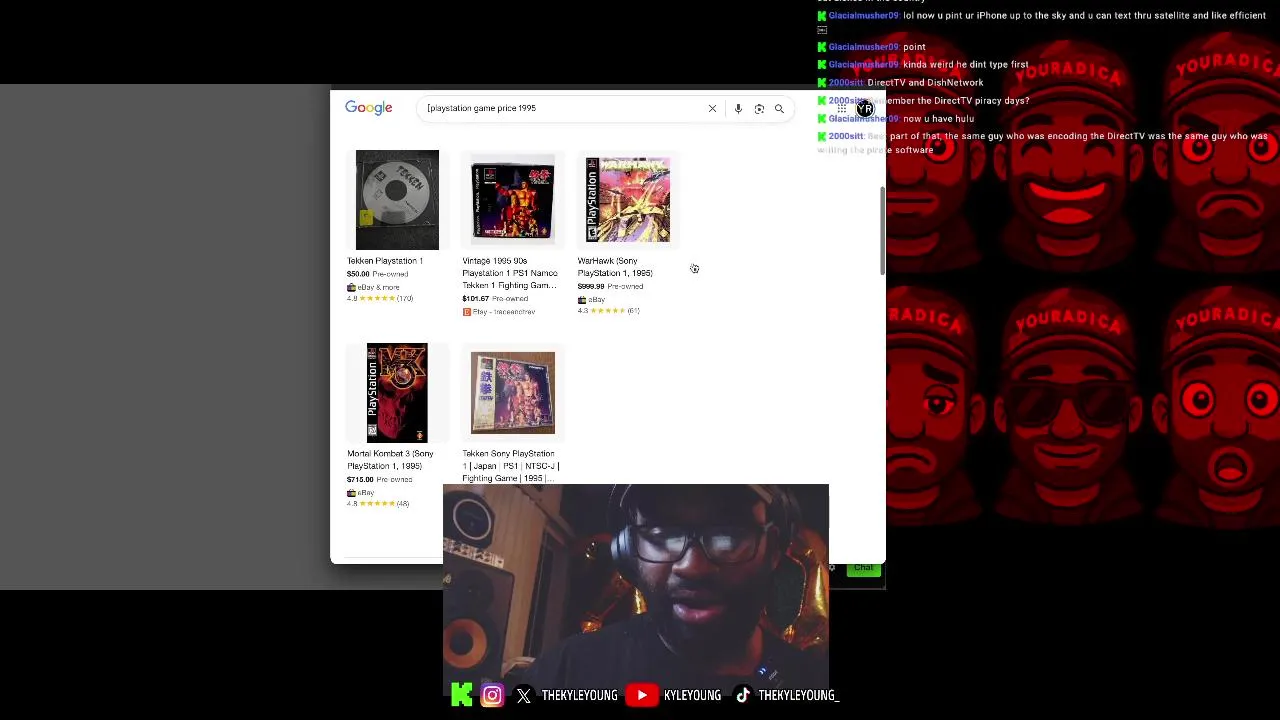The width and height of the screenshot is (1280, 720).
Task: Click the green Chat button
Action: (863, 568)
